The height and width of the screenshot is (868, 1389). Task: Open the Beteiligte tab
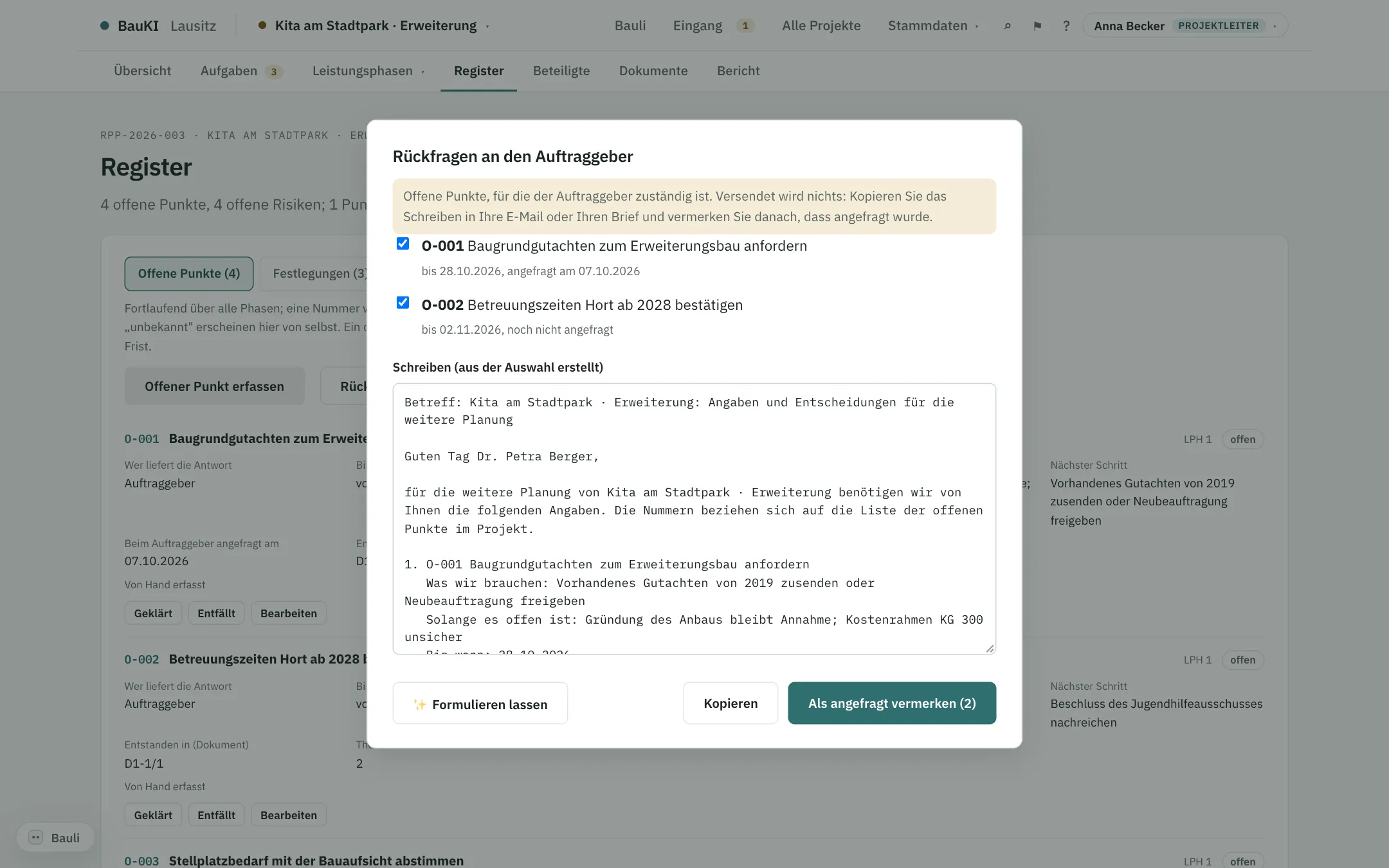point(561,71)
